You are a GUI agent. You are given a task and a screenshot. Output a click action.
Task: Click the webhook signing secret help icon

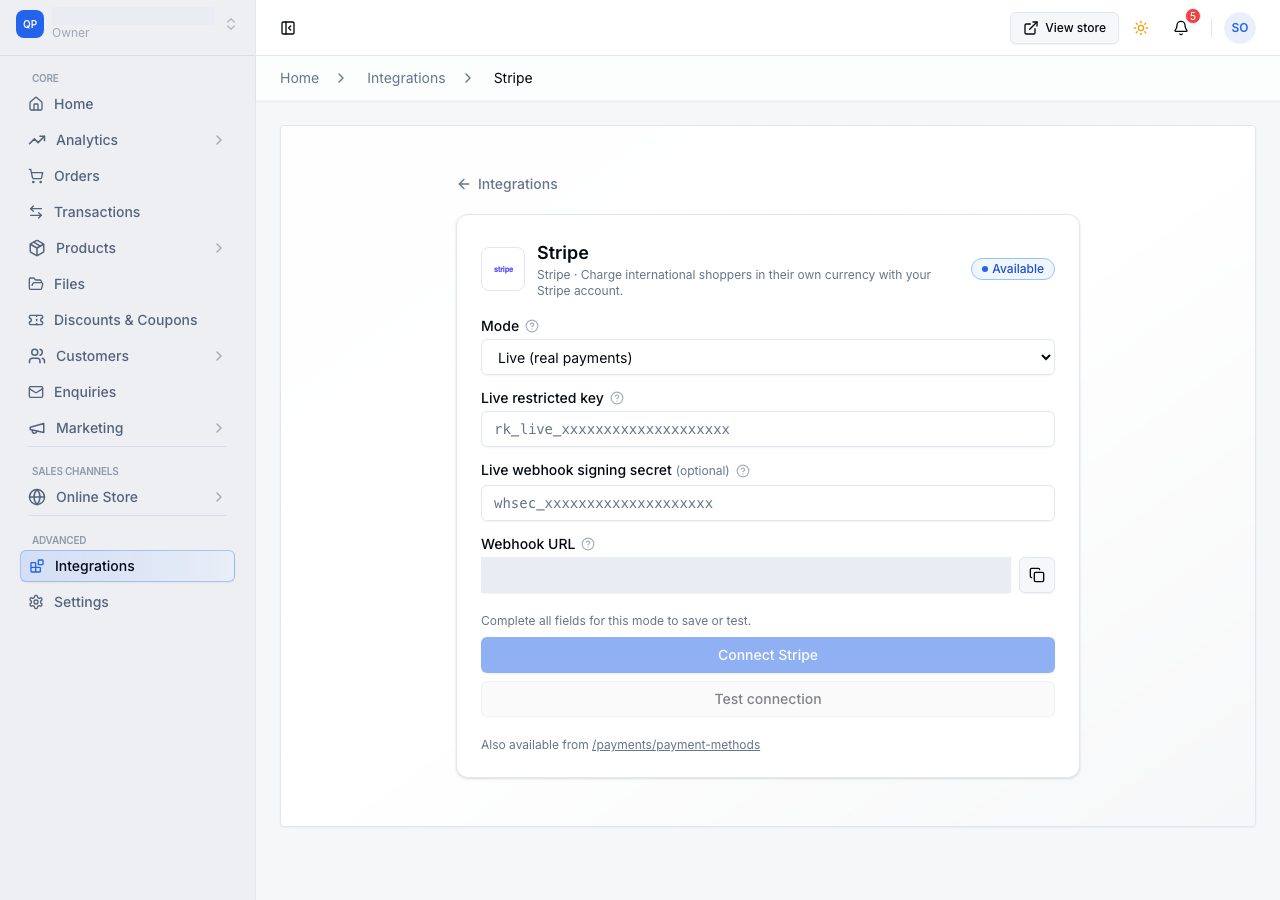(743, 471)
